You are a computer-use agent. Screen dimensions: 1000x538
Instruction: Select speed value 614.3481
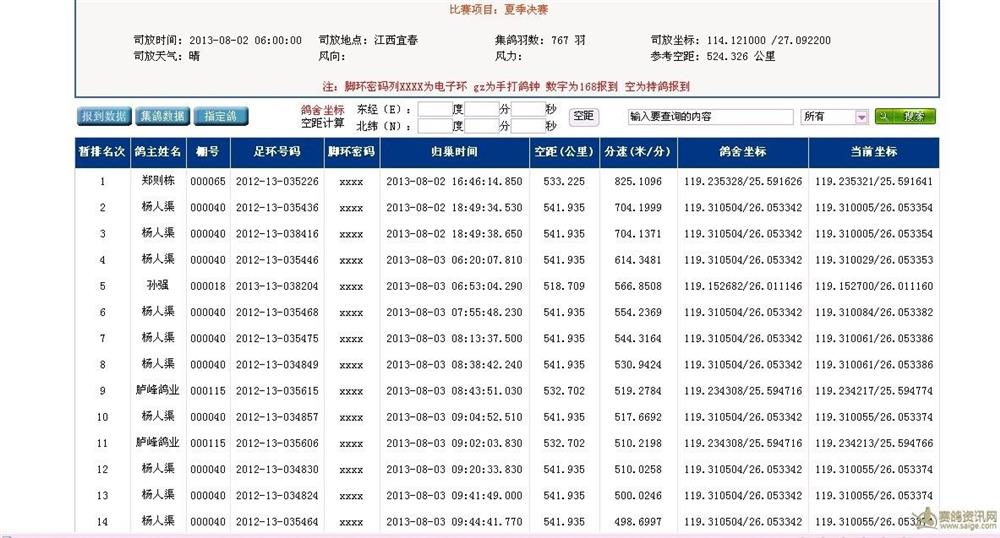point(638,260)
